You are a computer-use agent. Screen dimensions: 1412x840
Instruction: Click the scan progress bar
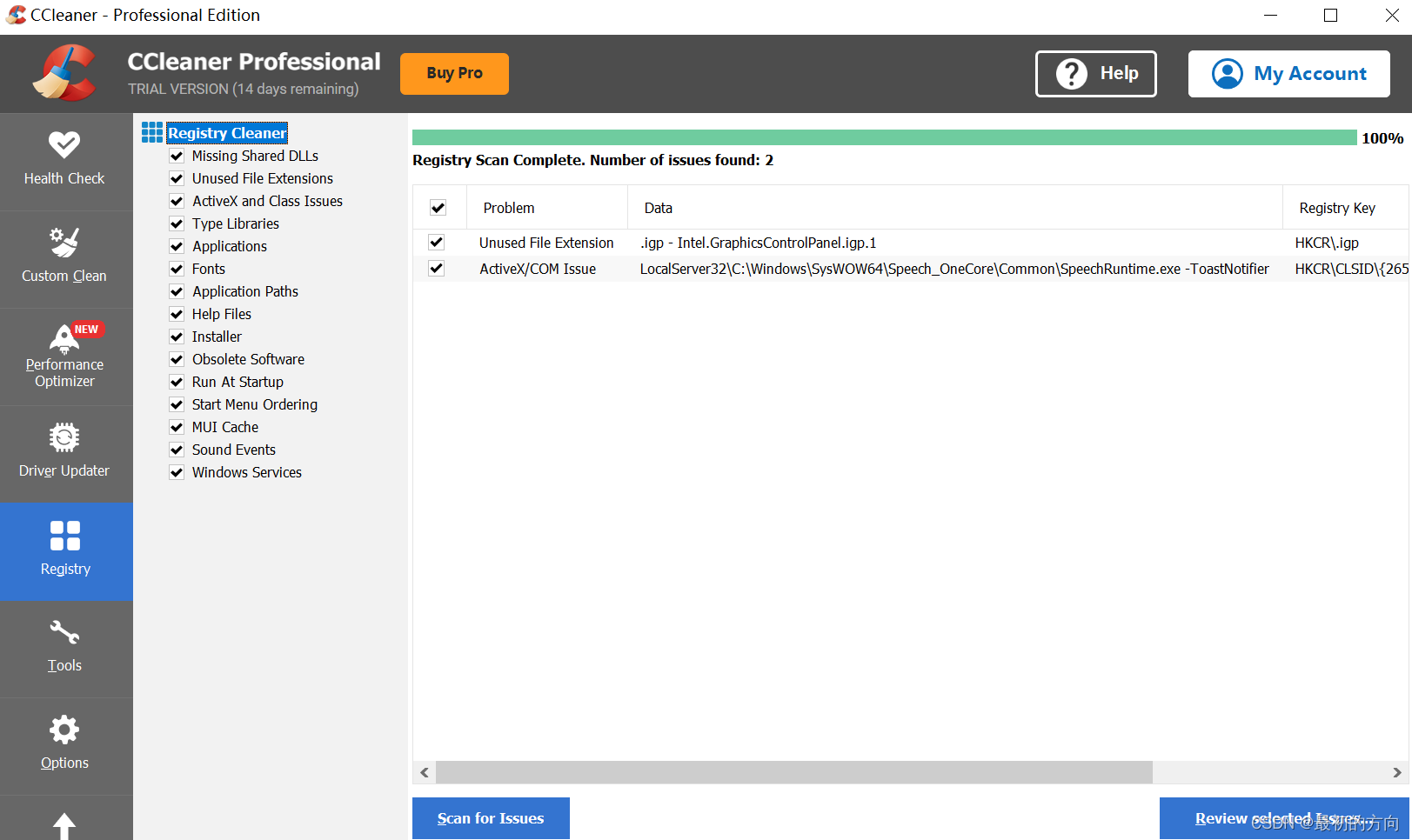(884, 137)
